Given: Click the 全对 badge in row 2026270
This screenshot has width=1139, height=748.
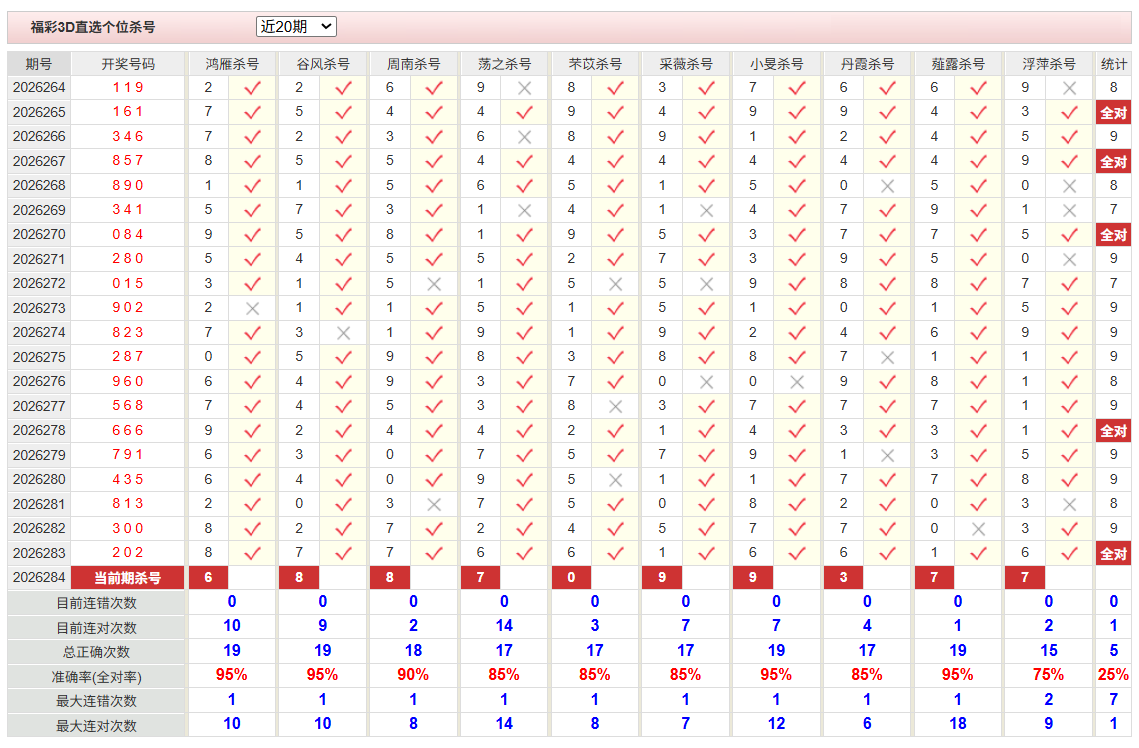Looking at the screenshot, I should [1113, 235].
